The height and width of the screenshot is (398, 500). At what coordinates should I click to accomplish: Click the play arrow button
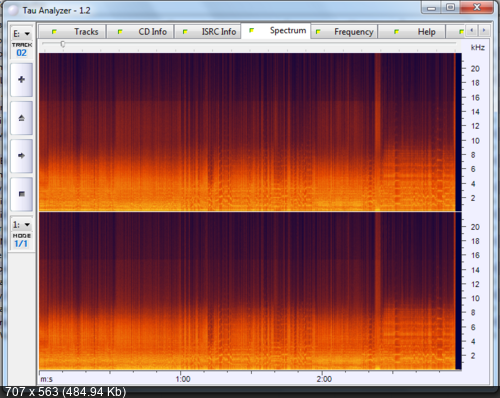[x=22, y=156]
